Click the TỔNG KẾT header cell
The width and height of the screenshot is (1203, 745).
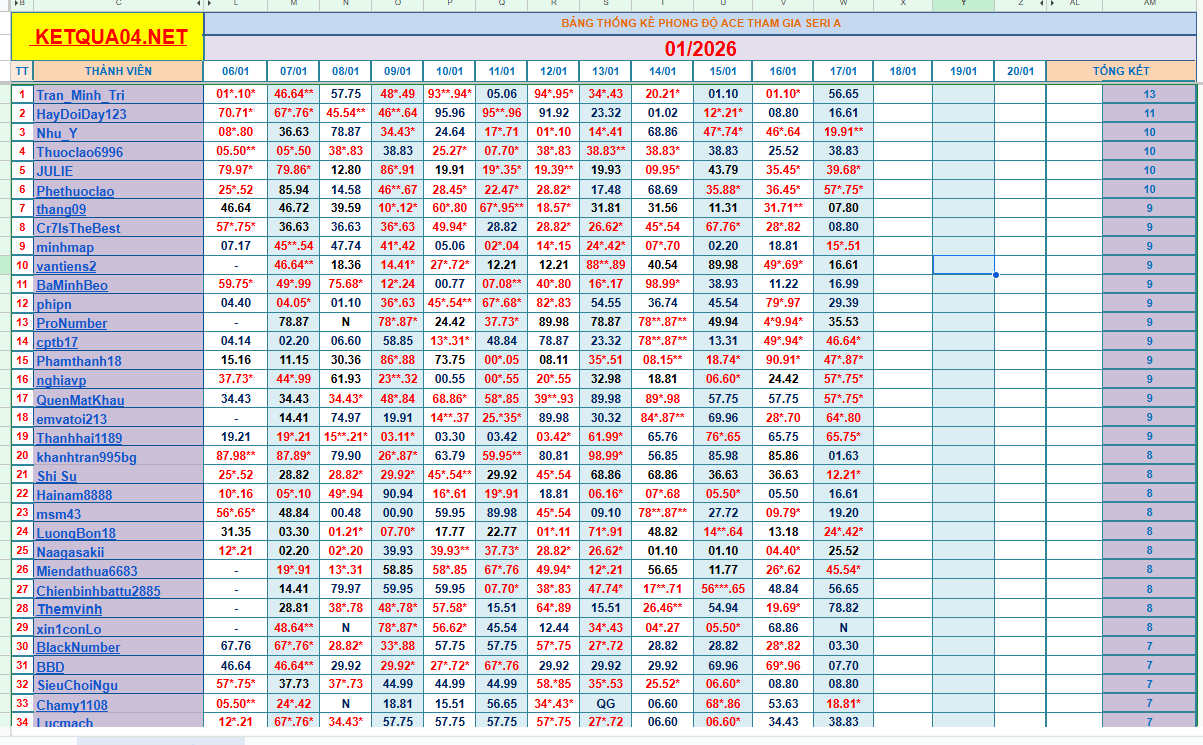(1120, 71)
